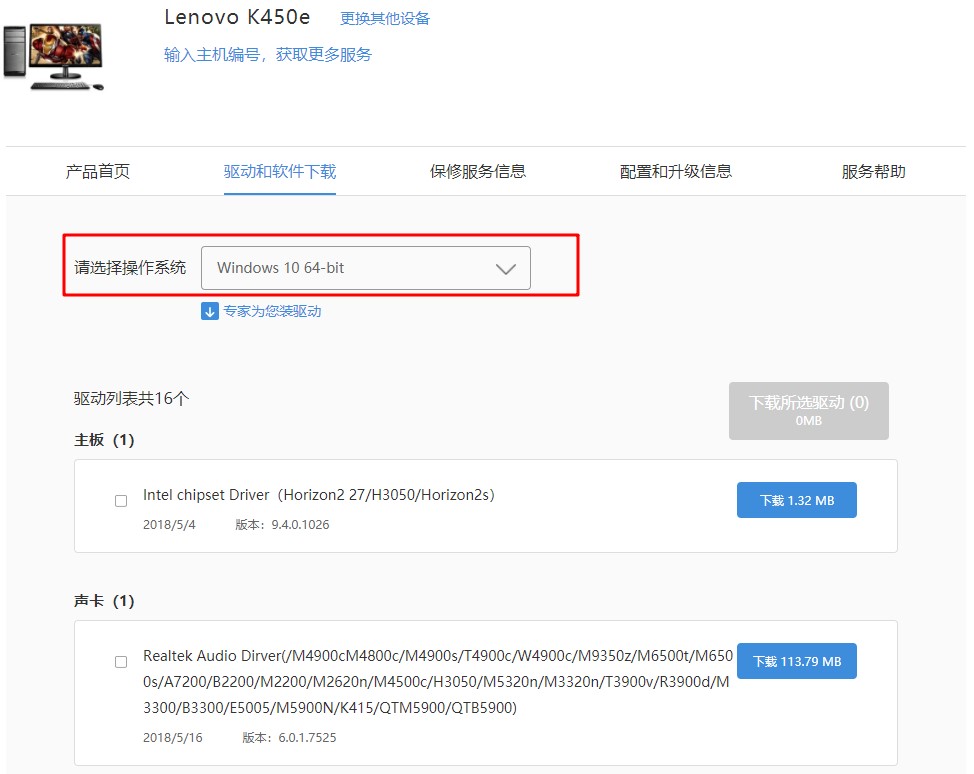974x774 pixels.
Task: Go to the 配置和升级信息 tab
Action: [x=676, y=171]
